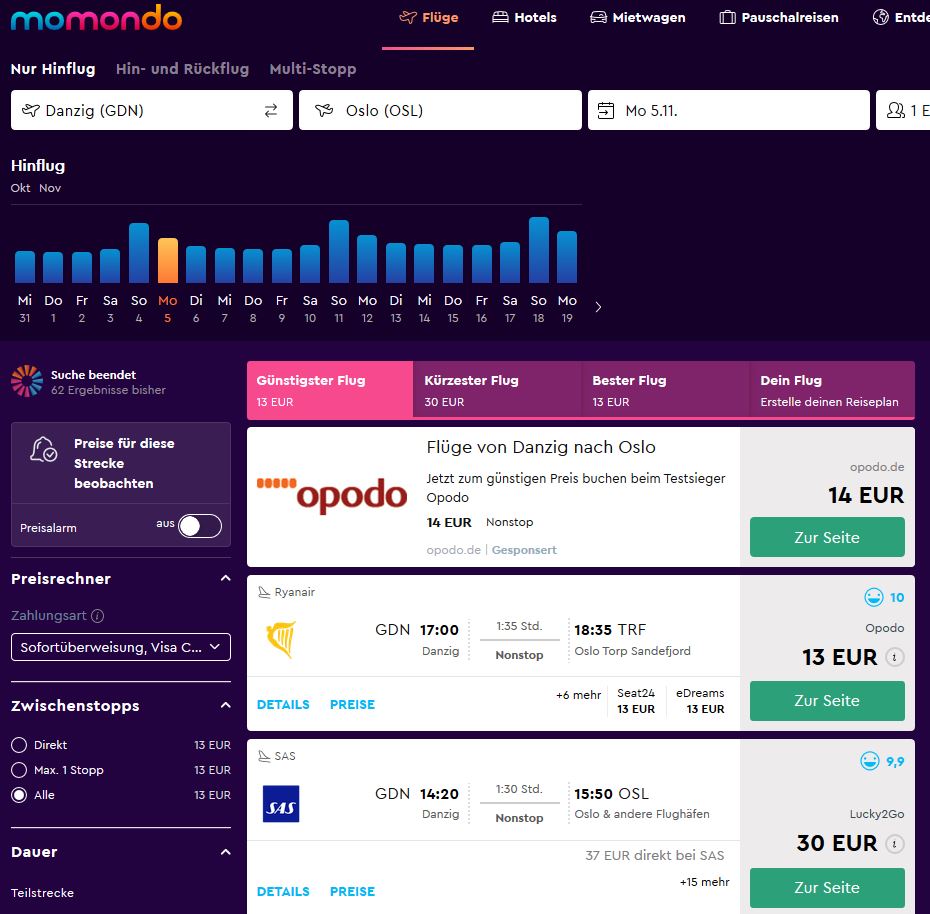Show next dates in price chart

point(598,307)
